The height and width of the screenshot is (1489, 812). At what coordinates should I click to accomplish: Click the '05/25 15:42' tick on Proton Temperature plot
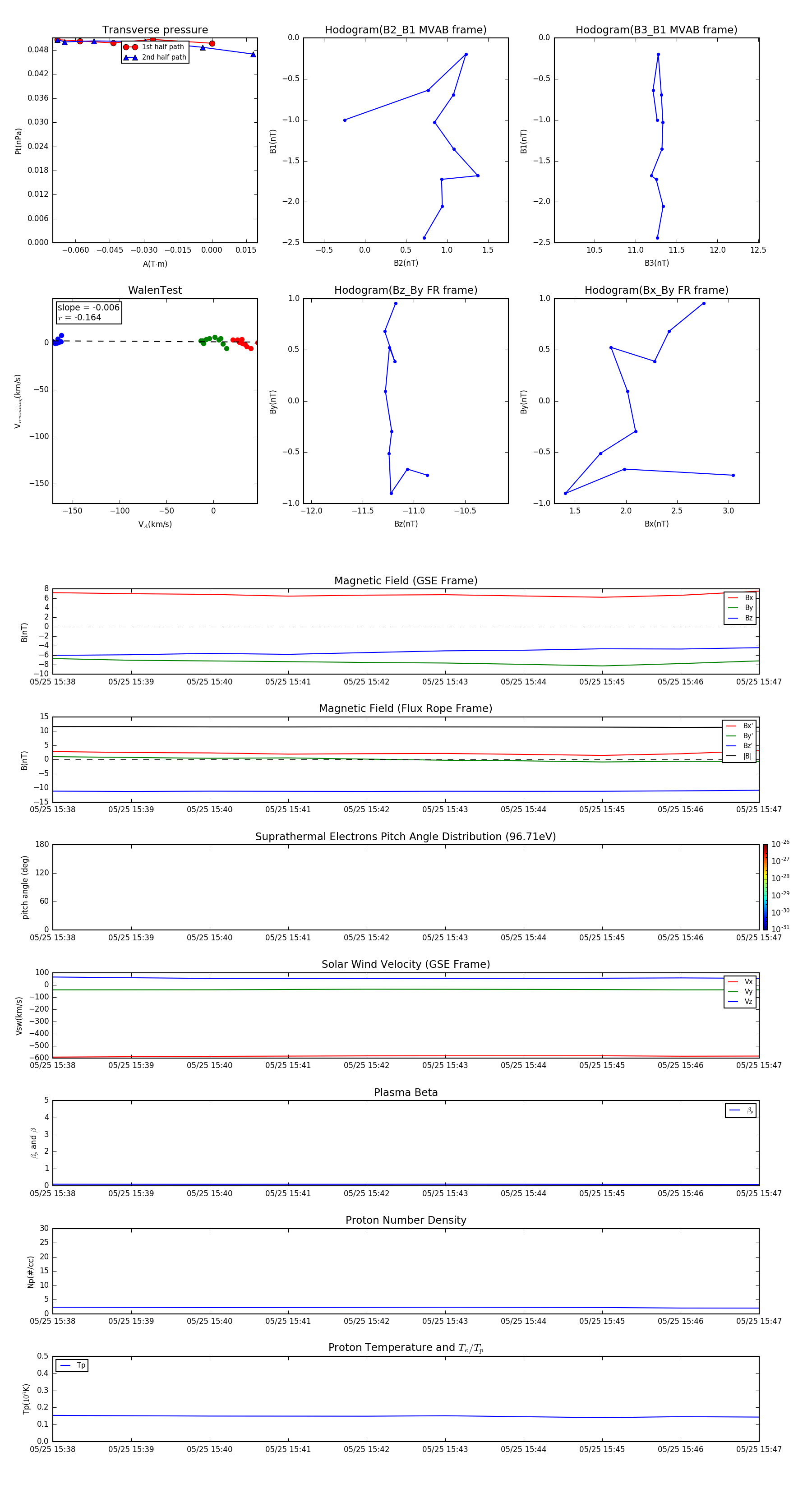(x=366, y=1449)
